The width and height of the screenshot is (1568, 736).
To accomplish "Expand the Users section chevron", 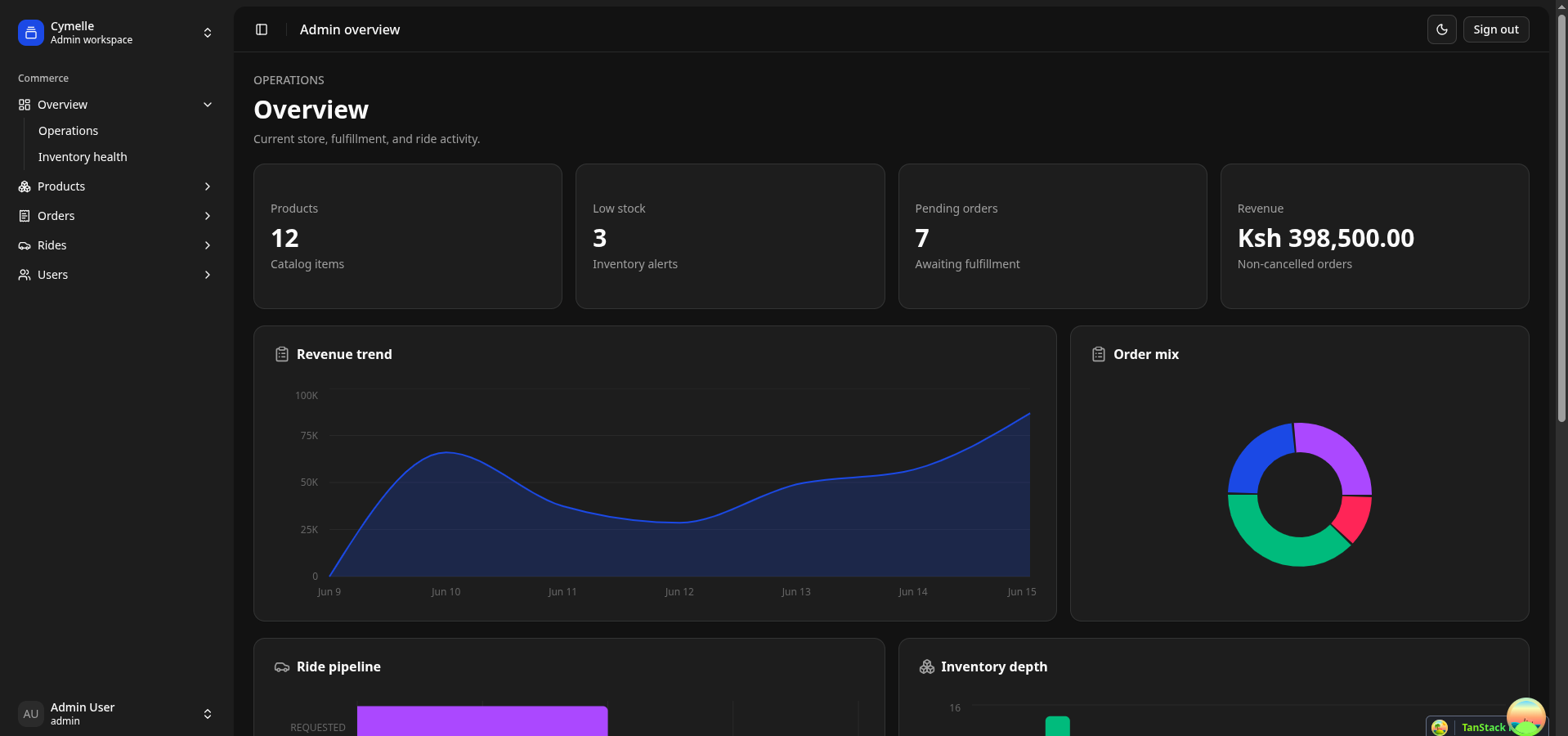I will 208,275.
